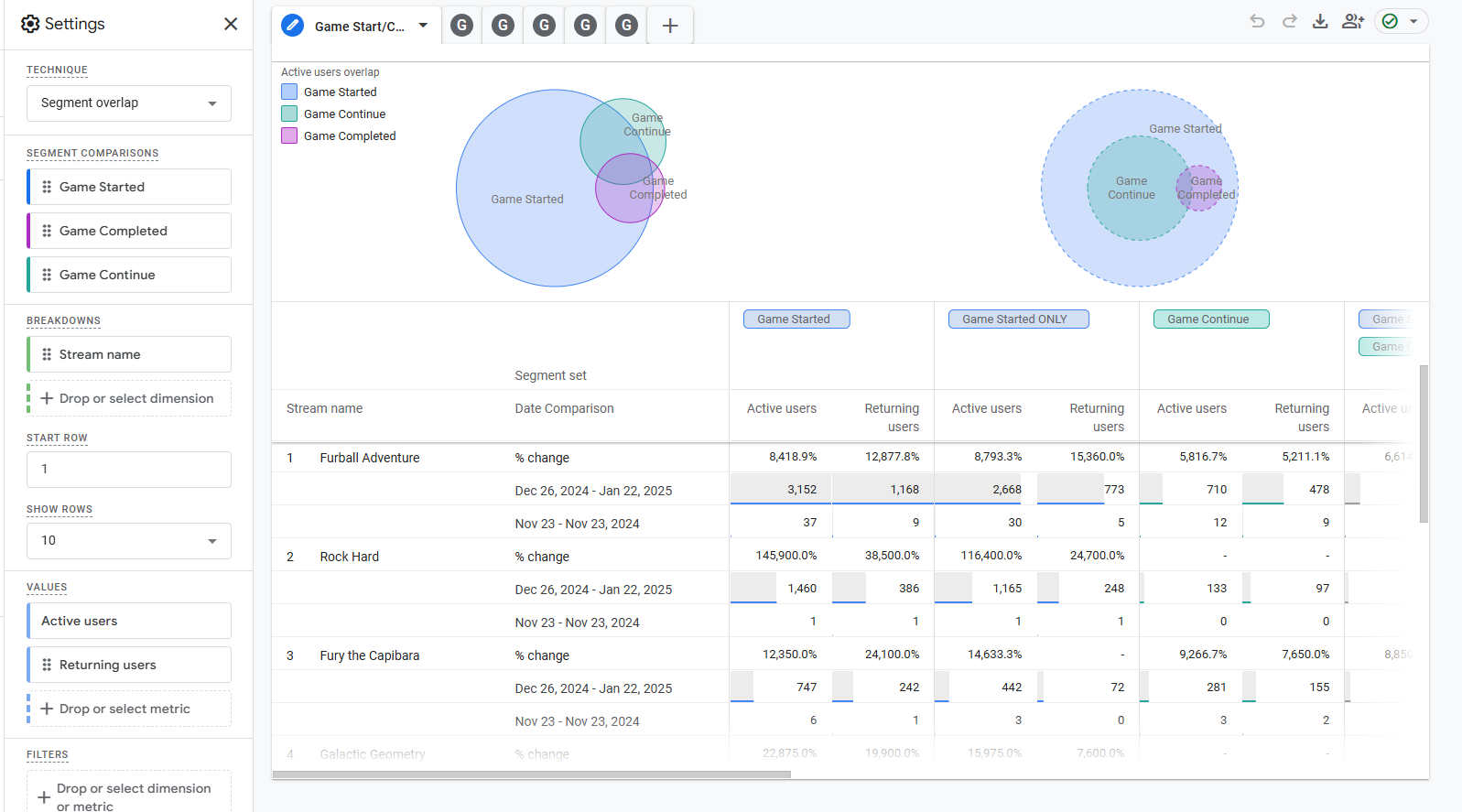Click the download export icon

point(1320,21)
